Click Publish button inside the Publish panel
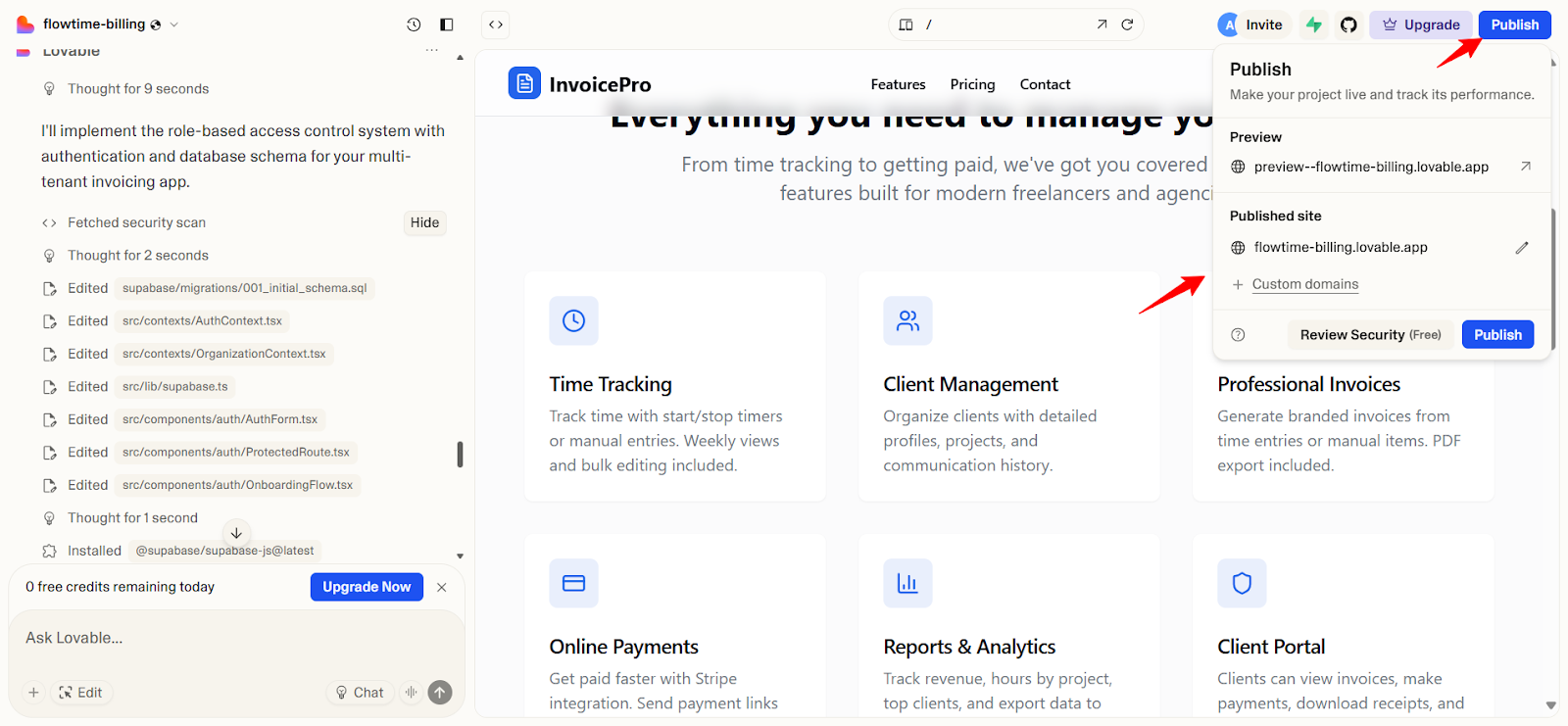The width and height of the screenshot is (1568, 726). click(x=1497, y=335)
